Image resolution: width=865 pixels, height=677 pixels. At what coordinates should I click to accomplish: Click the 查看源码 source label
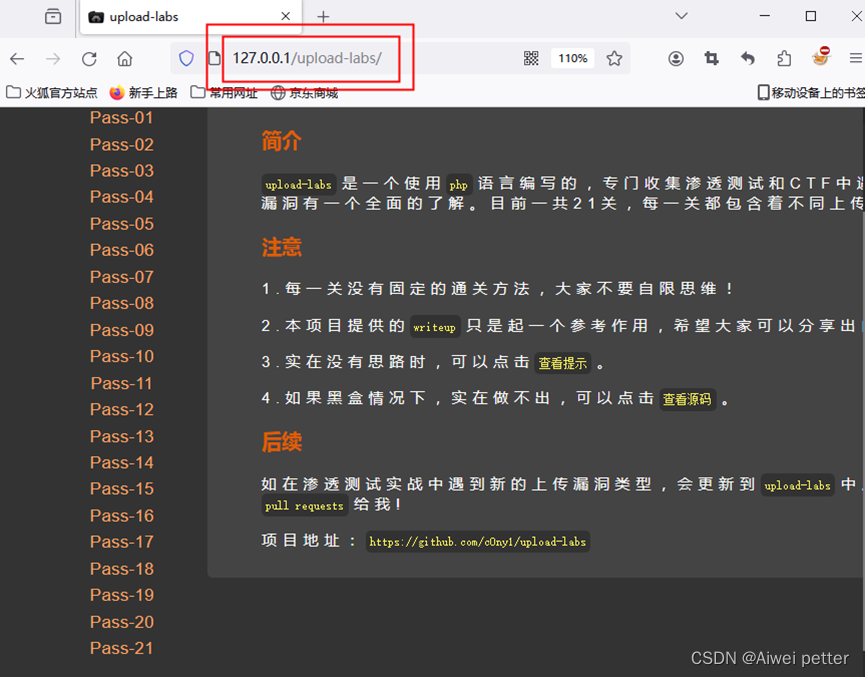687,399
